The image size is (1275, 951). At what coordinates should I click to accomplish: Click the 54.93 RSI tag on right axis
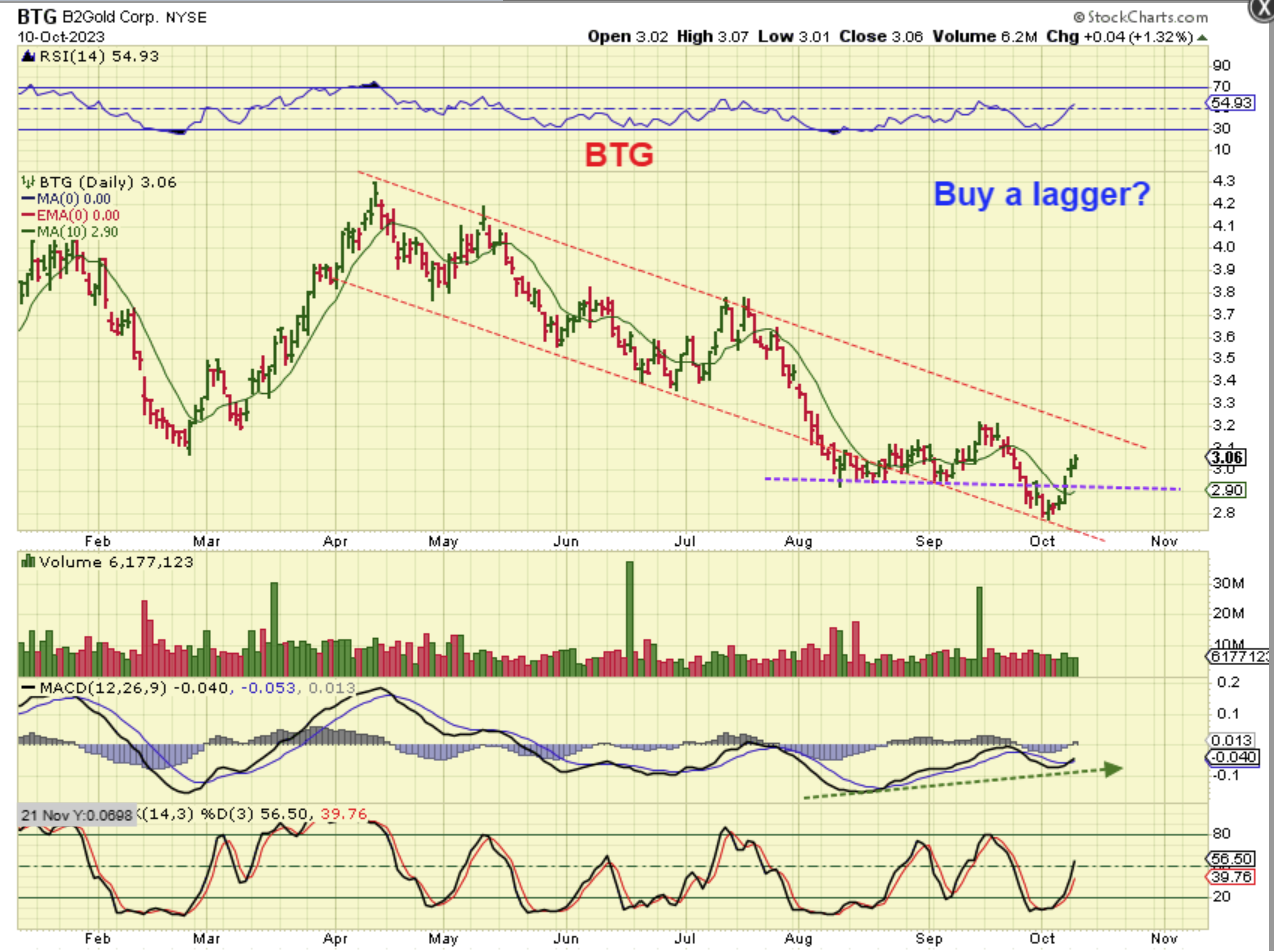coord(1231,103)
